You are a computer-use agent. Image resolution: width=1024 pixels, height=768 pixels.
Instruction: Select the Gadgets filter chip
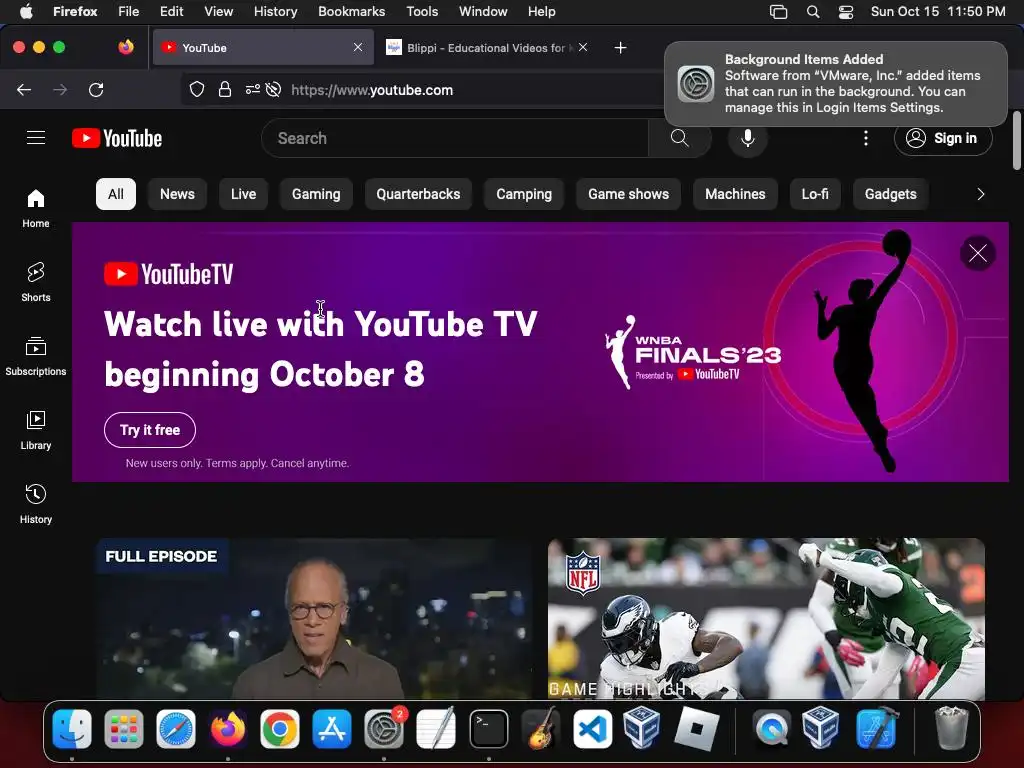(x=891, y=194)
